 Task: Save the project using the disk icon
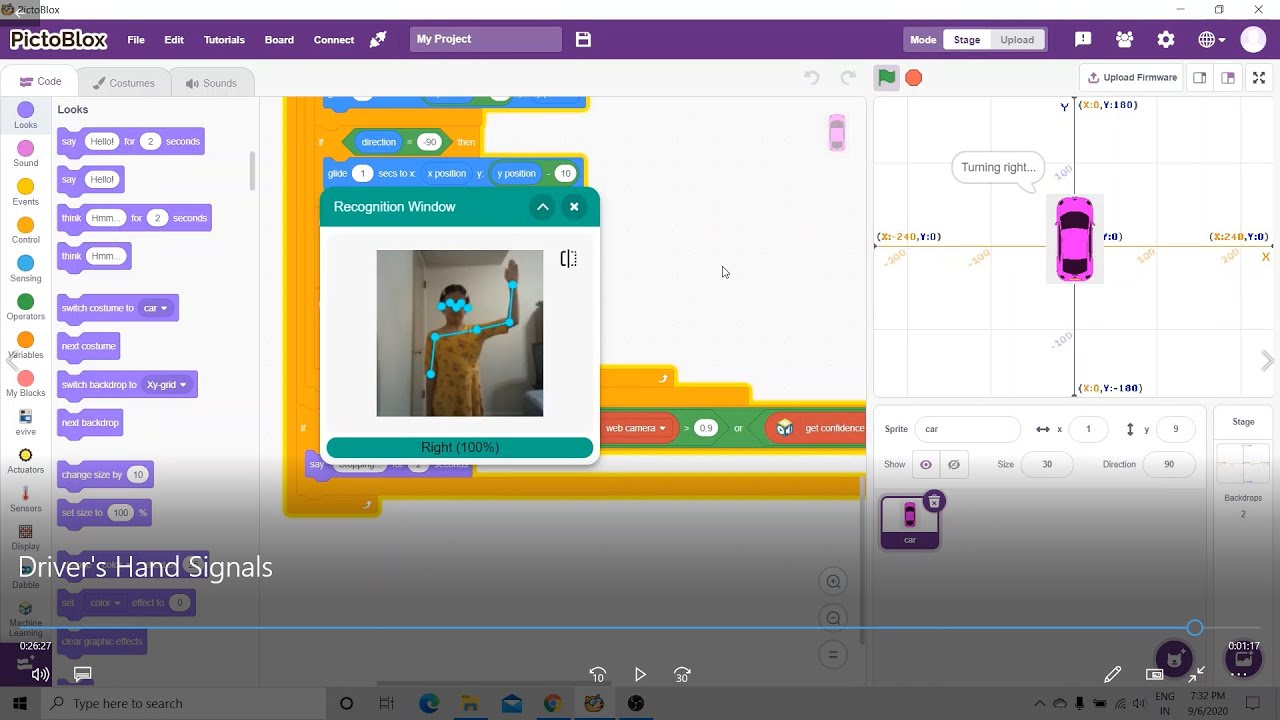point(583,40)
